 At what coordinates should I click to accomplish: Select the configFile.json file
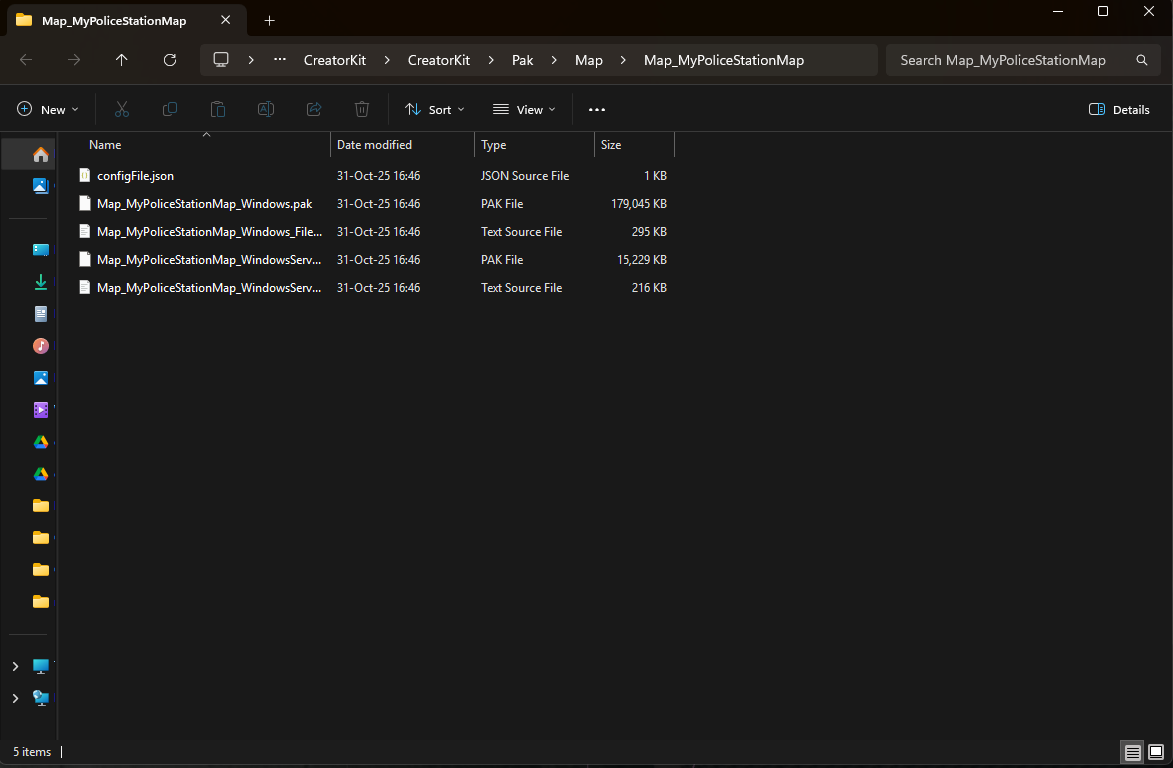pyautogui.click(x=135, y=175)
